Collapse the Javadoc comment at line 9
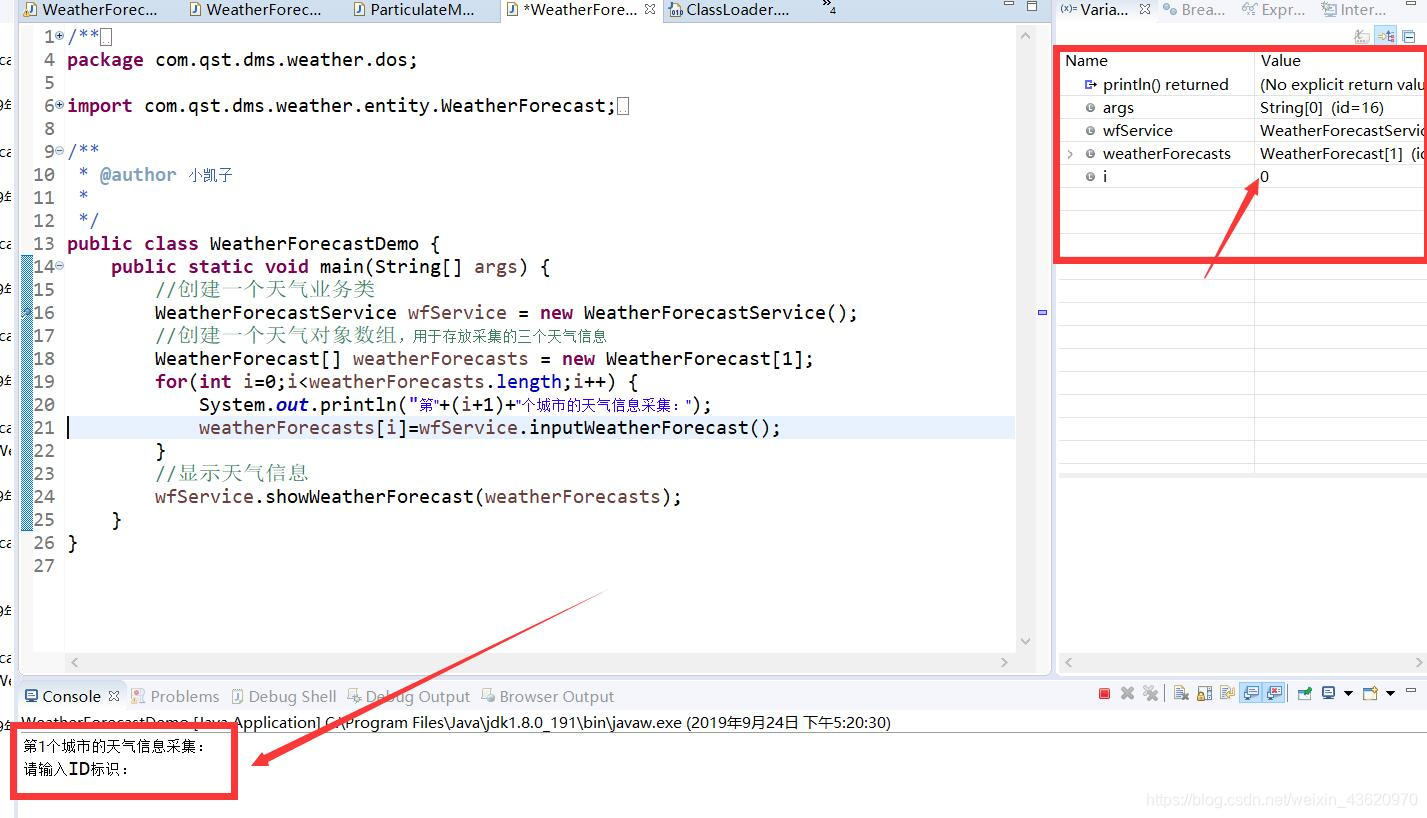The height and width of the screenshot is (818, 1427). click(60, 151)
